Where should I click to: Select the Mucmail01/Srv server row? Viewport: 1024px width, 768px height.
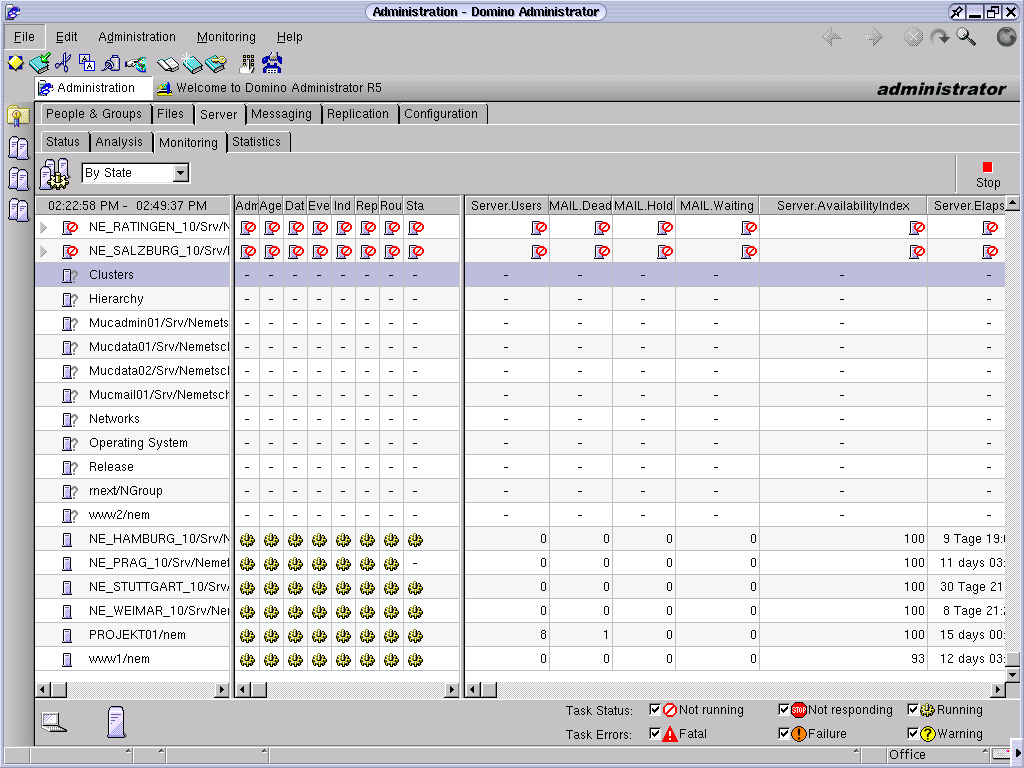133,395
